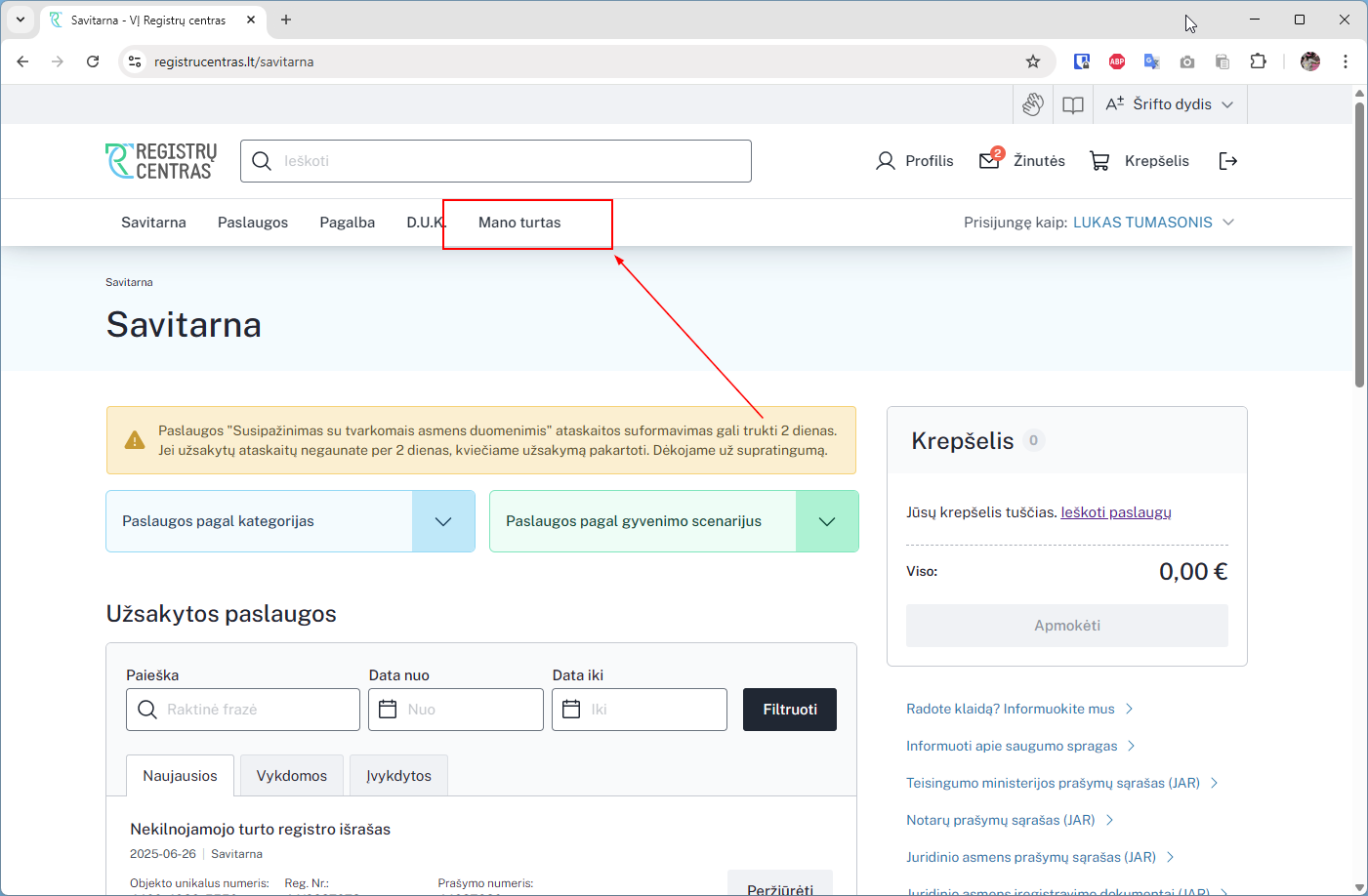Image resolution: width=1368 pixels, height=896 pixels.
Task: Switch to the Naujausios tab
Action: coord(181,776)
